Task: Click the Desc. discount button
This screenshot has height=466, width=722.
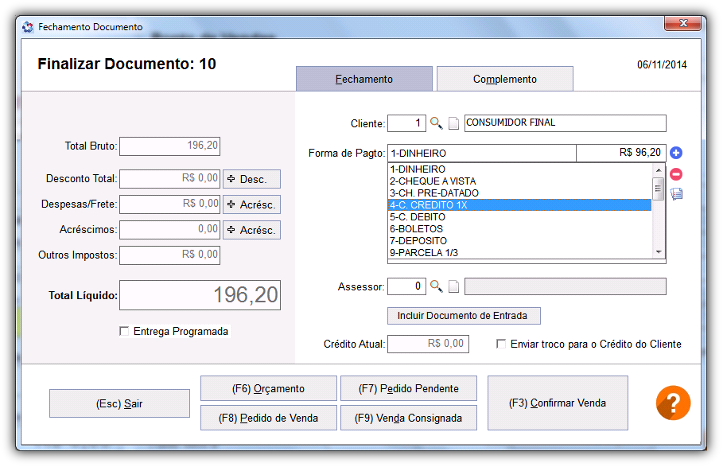Action: (x=252, y=179)
